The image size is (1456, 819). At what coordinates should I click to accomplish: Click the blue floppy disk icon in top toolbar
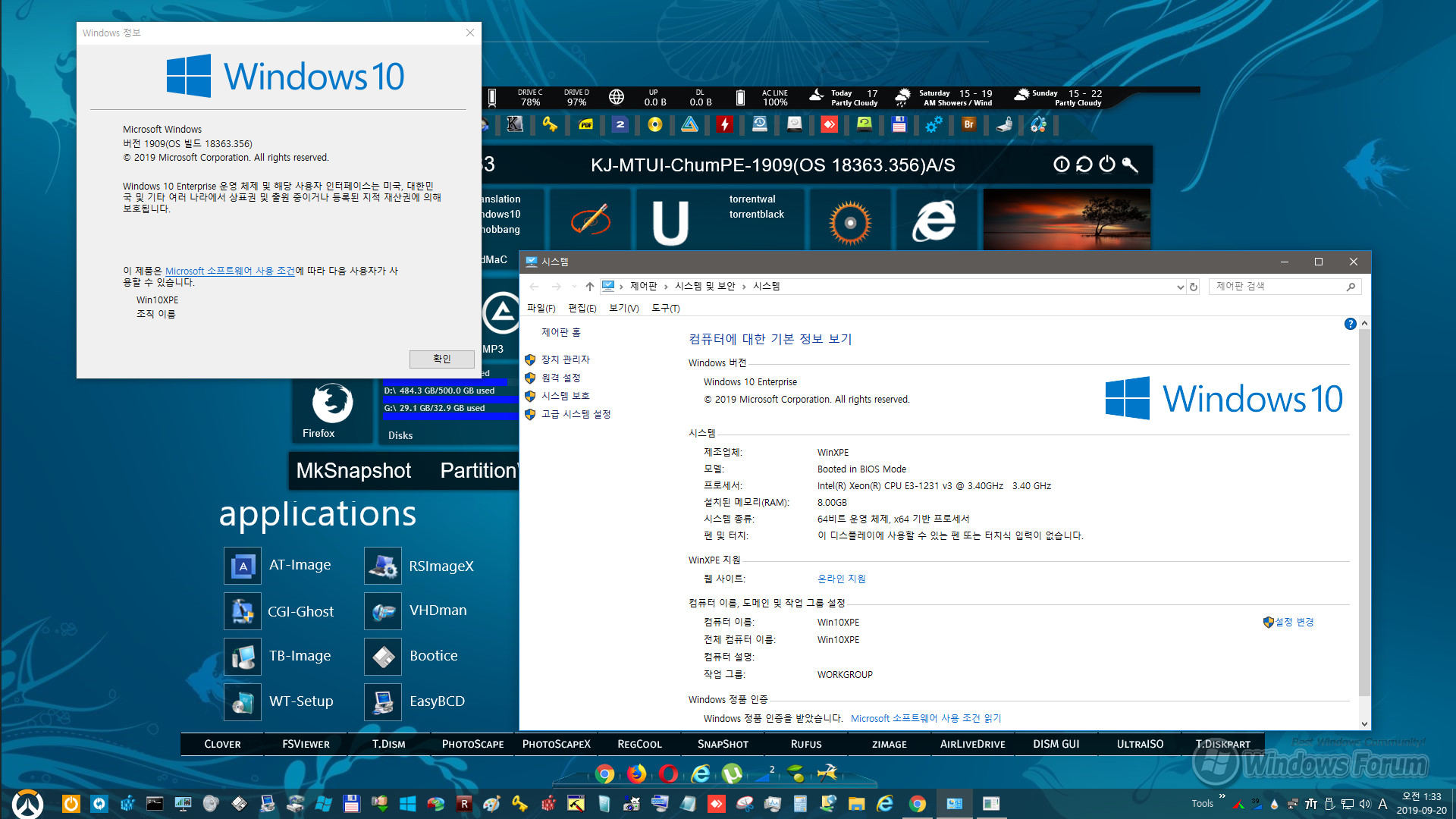tap(899, 124)
